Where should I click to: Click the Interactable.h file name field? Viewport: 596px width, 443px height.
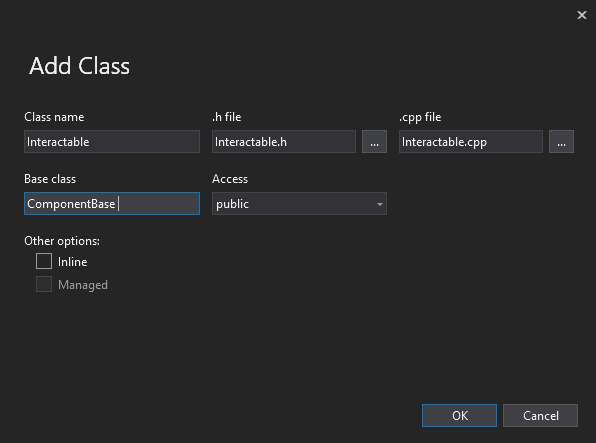tap(284, 142)
